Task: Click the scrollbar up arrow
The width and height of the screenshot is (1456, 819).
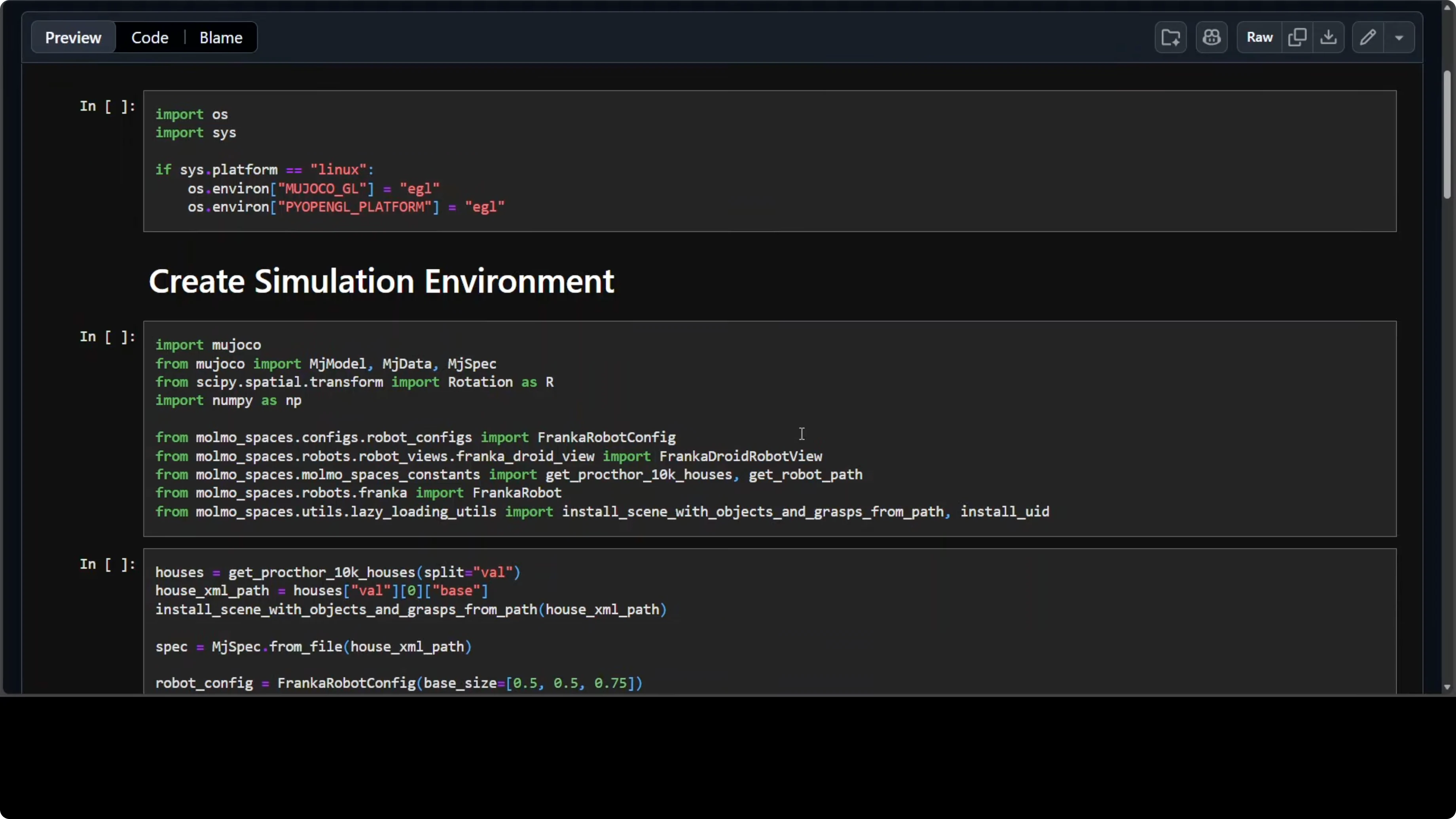Action: (1447, 7)
